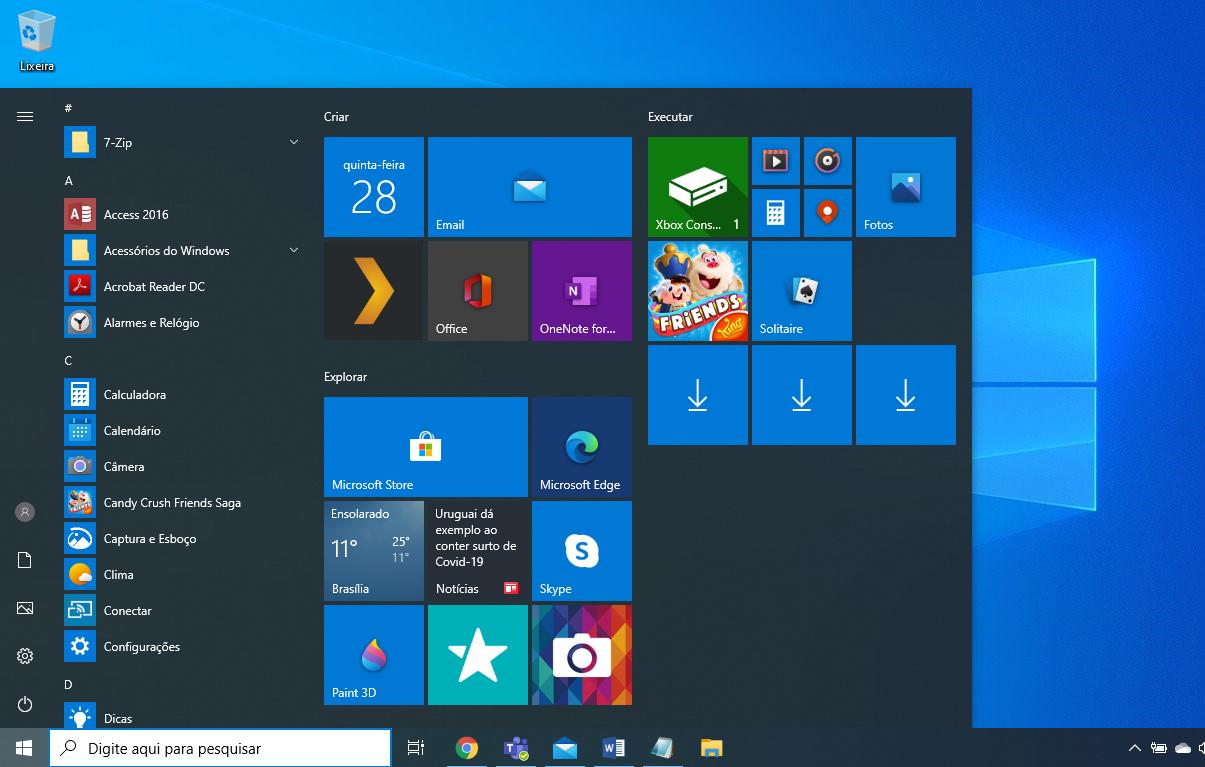This screenshot has height=767, width=1205.
Task: Expand the 7-Zip folder
Action: click(x=184, y=143)
